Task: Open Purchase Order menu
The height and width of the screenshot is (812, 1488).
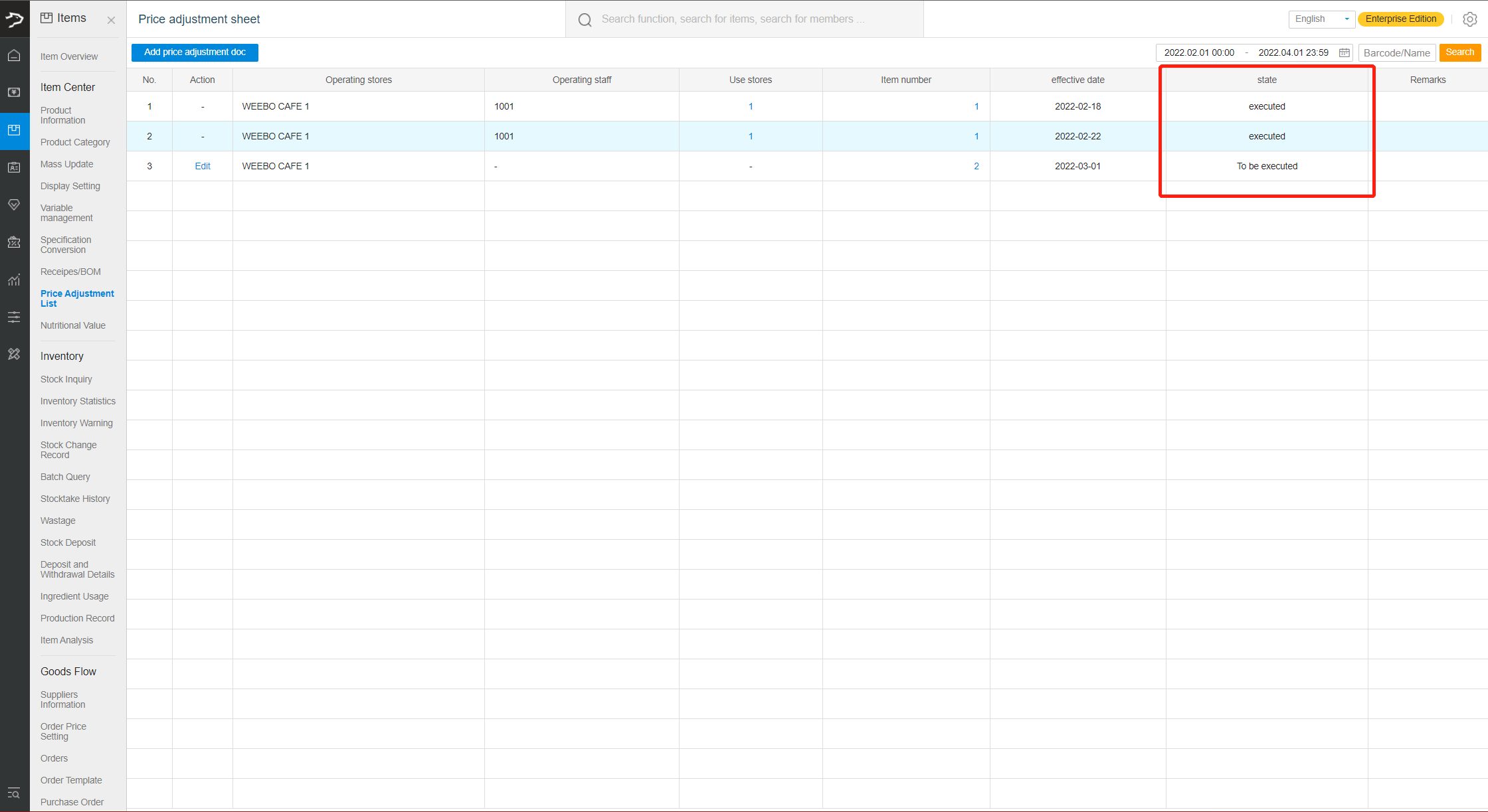Action: click(72, 802)
